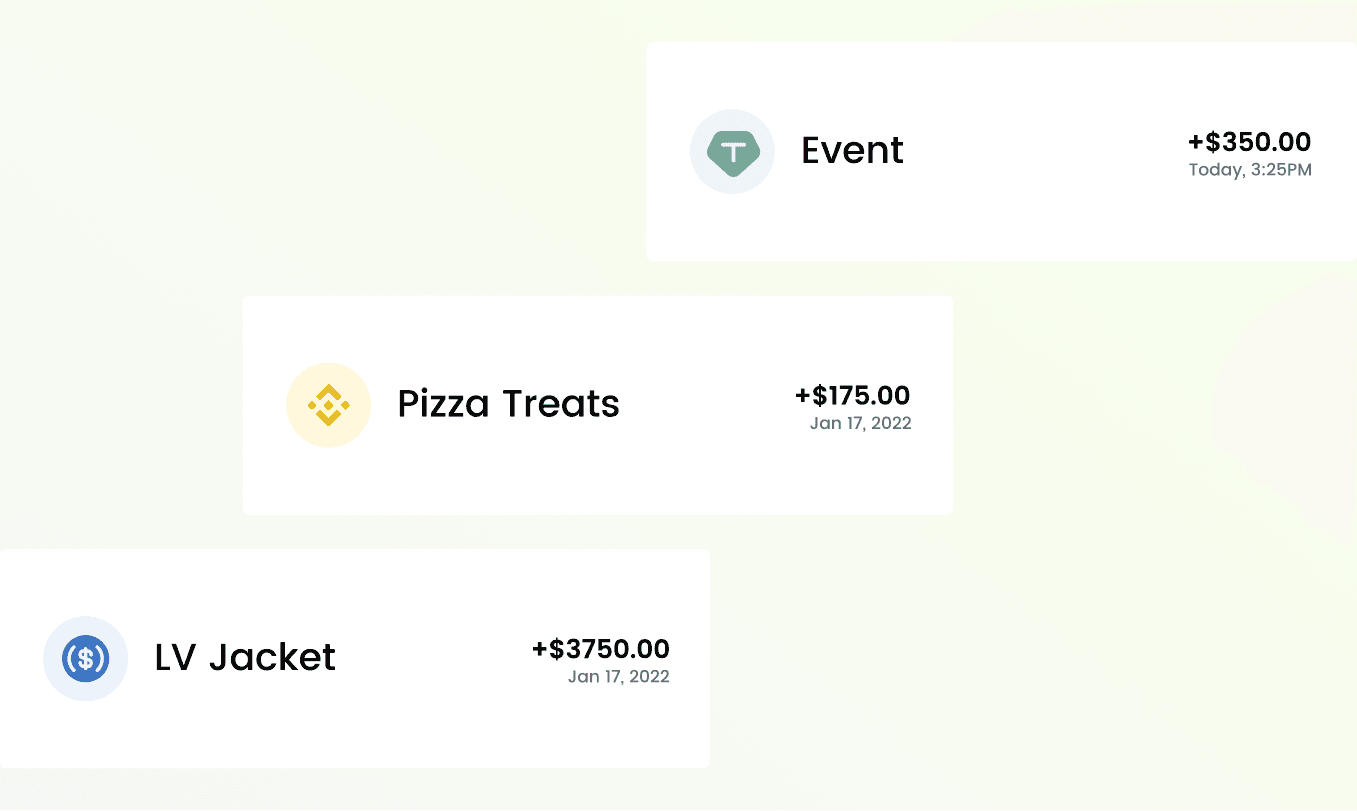This screenshot has width=1357, height=811.
Task: Click the white T letter in the Tether logo
Action: [x=733, y=151]
